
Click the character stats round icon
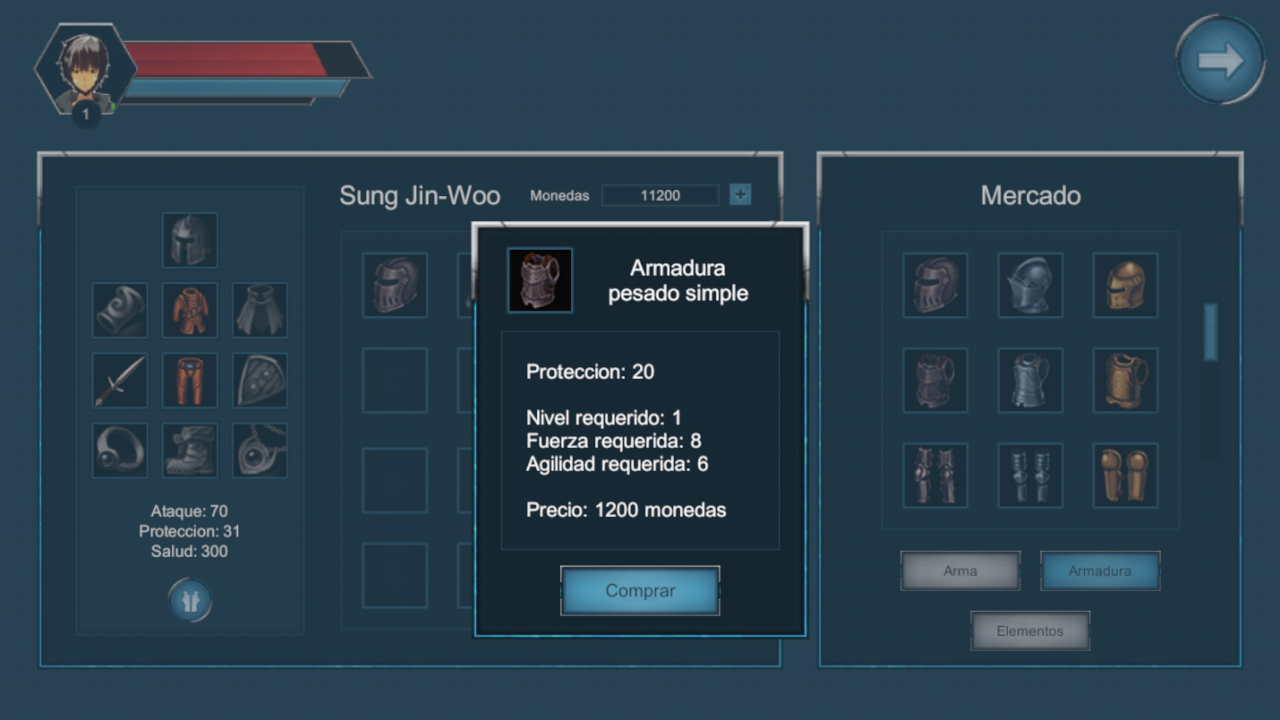(x=190, y=601)
